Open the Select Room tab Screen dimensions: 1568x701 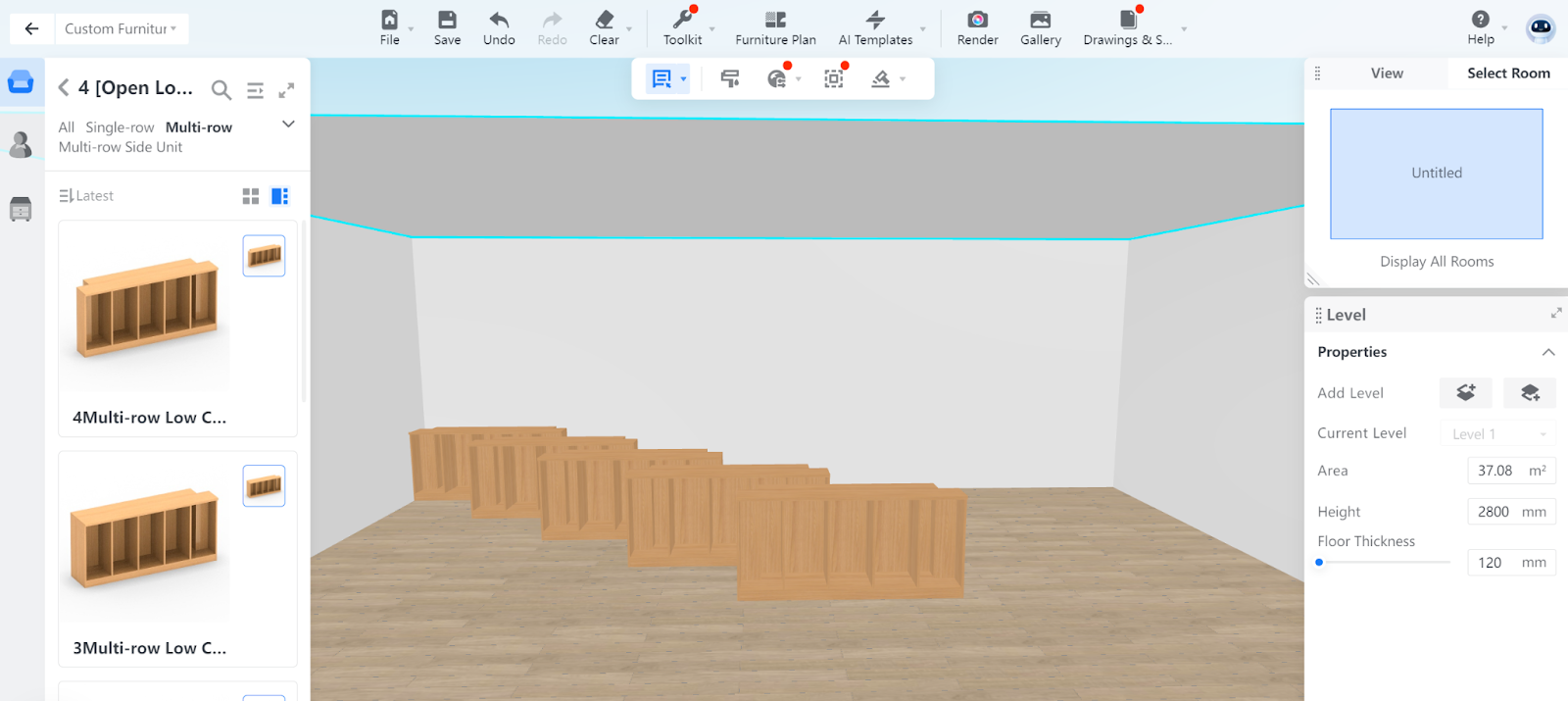tap(1508, 74)
